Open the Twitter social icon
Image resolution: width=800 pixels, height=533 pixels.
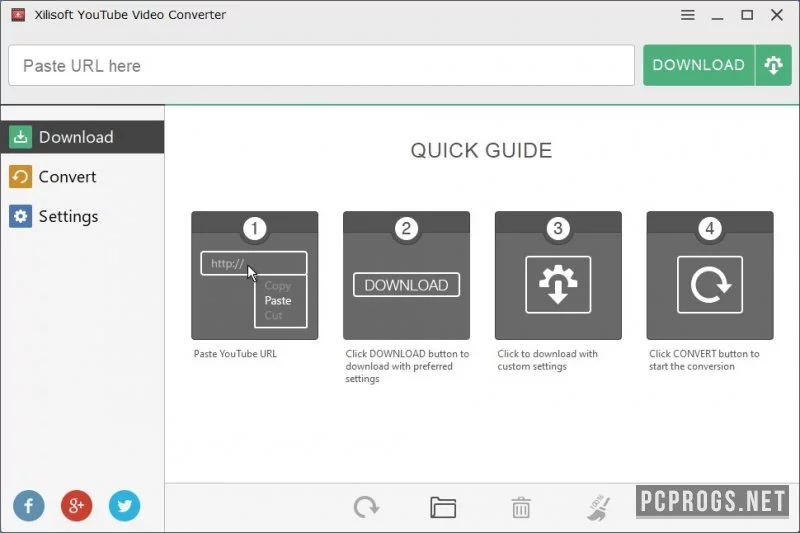click(124, 505)
